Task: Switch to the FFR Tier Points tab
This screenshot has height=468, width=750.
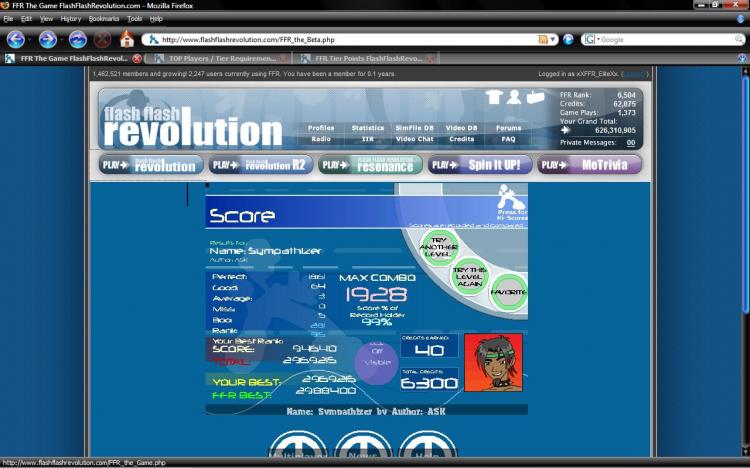Action: point(368,58)
